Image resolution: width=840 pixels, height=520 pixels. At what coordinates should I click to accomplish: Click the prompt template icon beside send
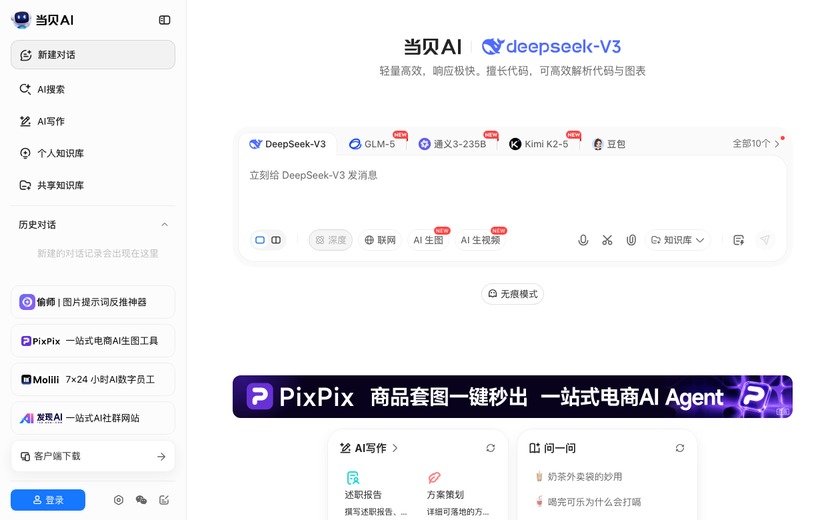[x=739, y=240]
